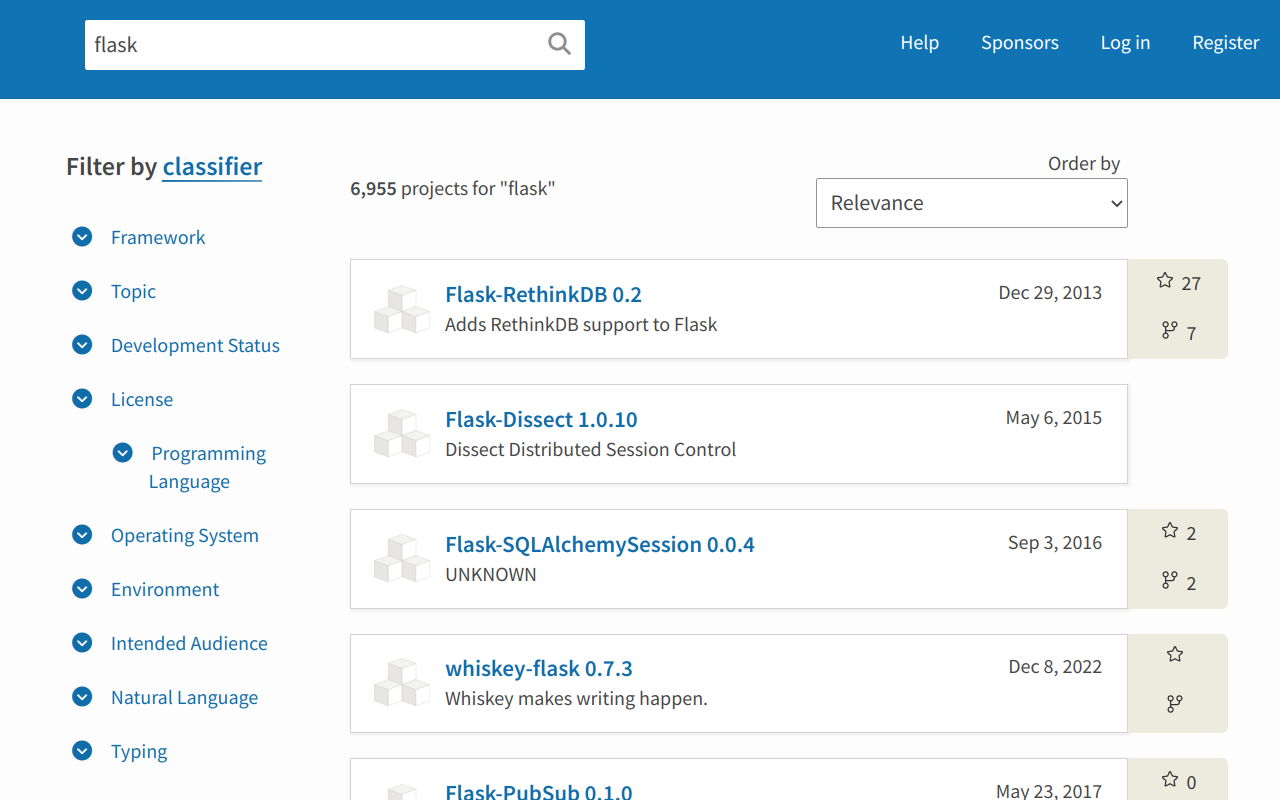
Task: Expand the Framework filter chevron
Action: pyautogui.click(x=82, y=237)
